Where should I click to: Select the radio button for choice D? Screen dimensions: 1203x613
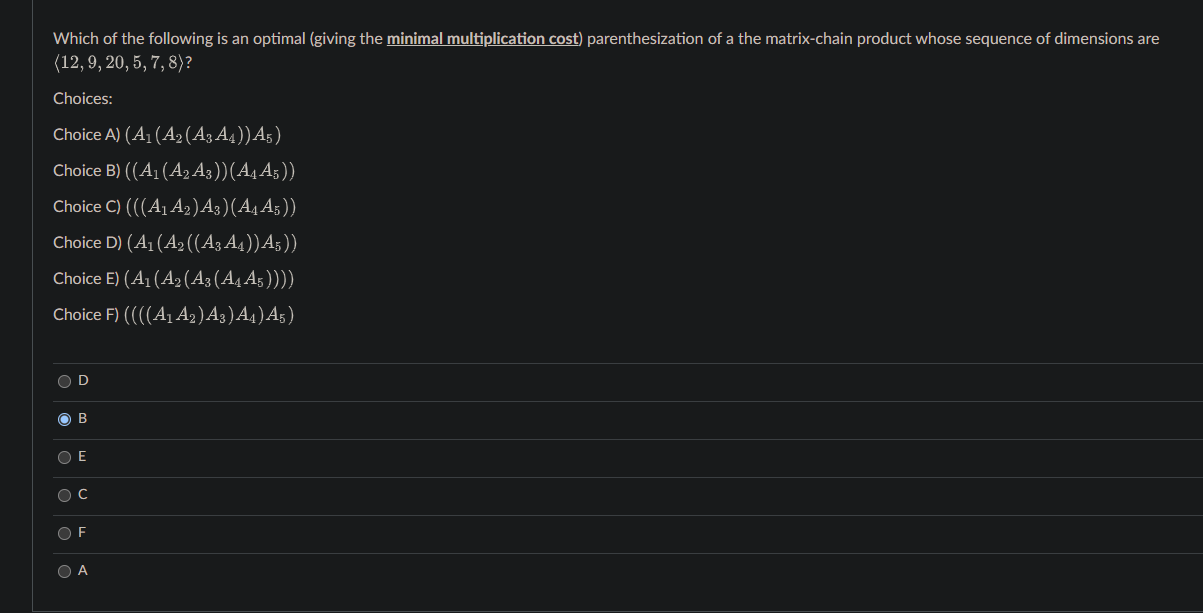click(x=64, y=380)
